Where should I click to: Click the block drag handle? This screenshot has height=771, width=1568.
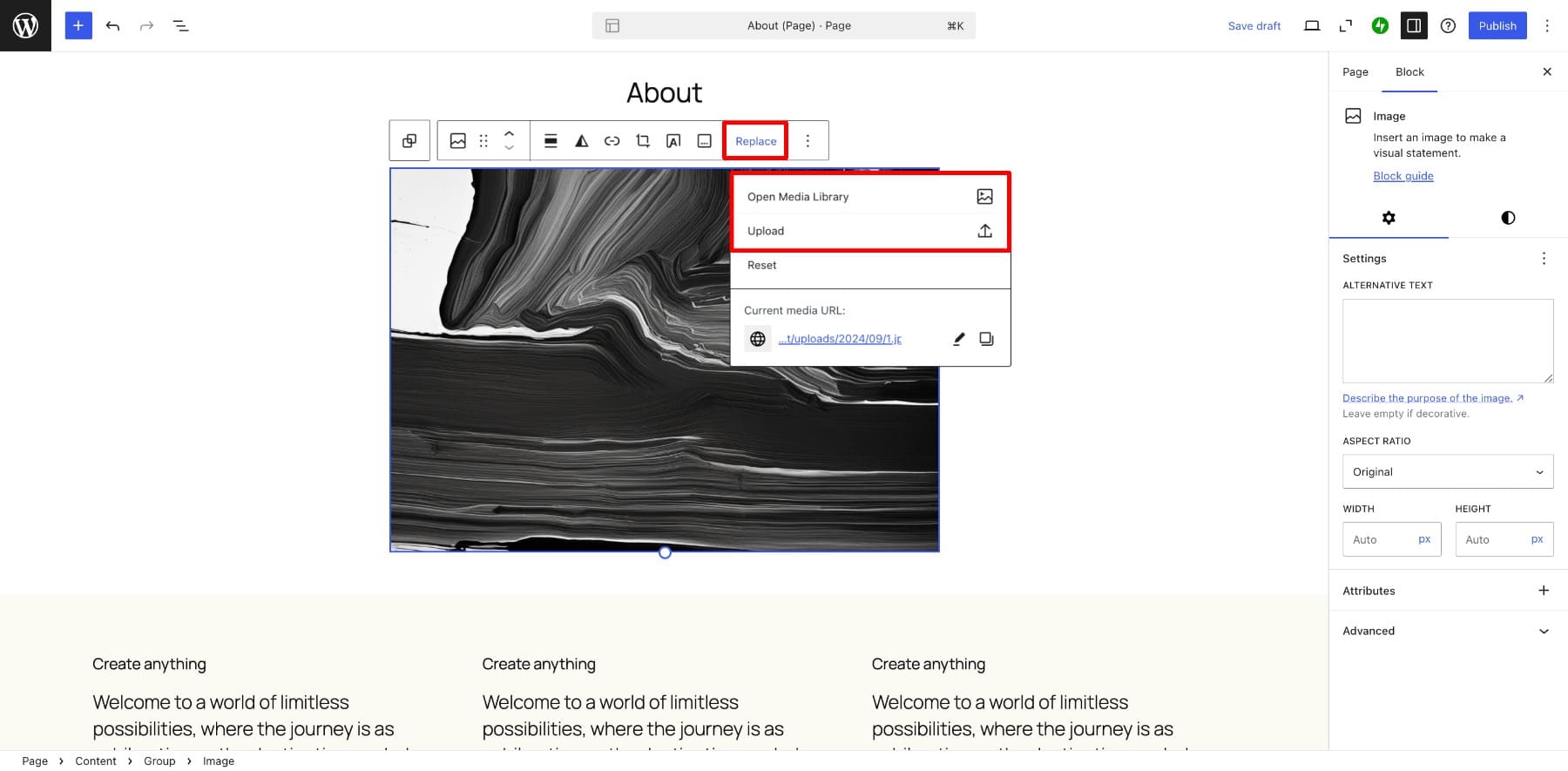pos(483,140)
